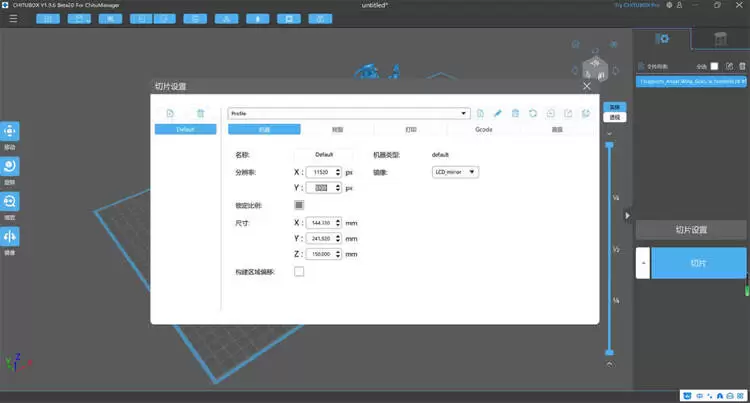Viewport: 750px width, 403px height.
Task: Click the vertical layer slider track
Action: pyautogui.click(x=609, y=250)
